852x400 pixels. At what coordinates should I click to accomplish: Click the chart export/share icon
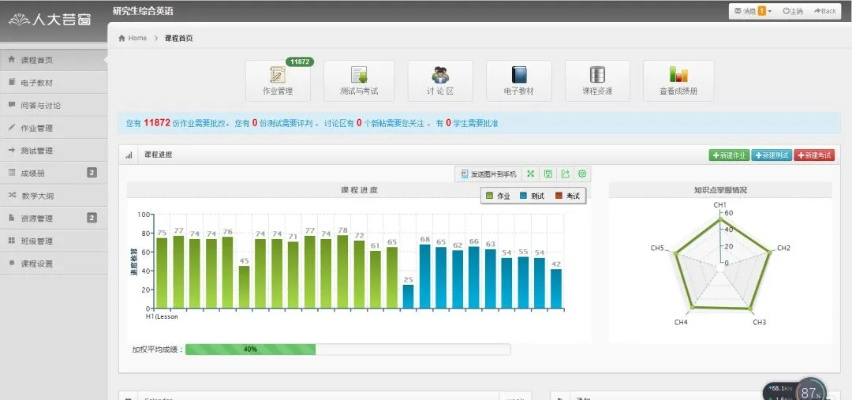tap(566, 174)
